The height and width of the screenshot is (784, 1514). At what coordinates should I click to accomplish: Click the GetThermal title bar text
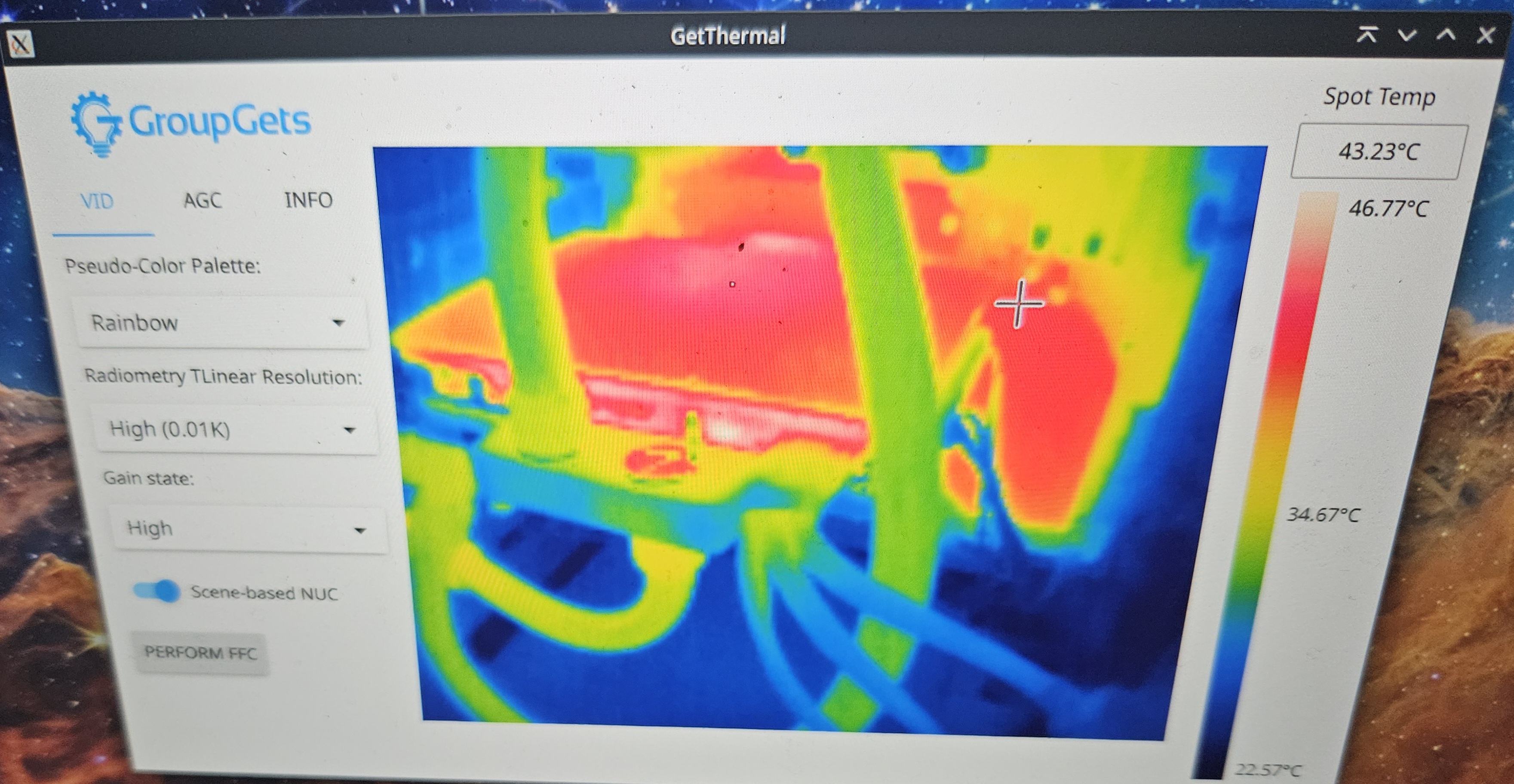[x=728, y=36]
